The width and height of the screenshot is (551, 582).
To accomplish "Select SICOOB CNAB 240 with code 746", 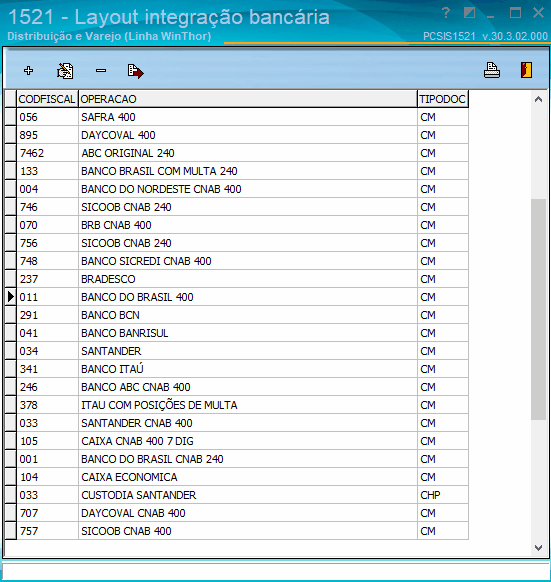I will tap(237, 207).
